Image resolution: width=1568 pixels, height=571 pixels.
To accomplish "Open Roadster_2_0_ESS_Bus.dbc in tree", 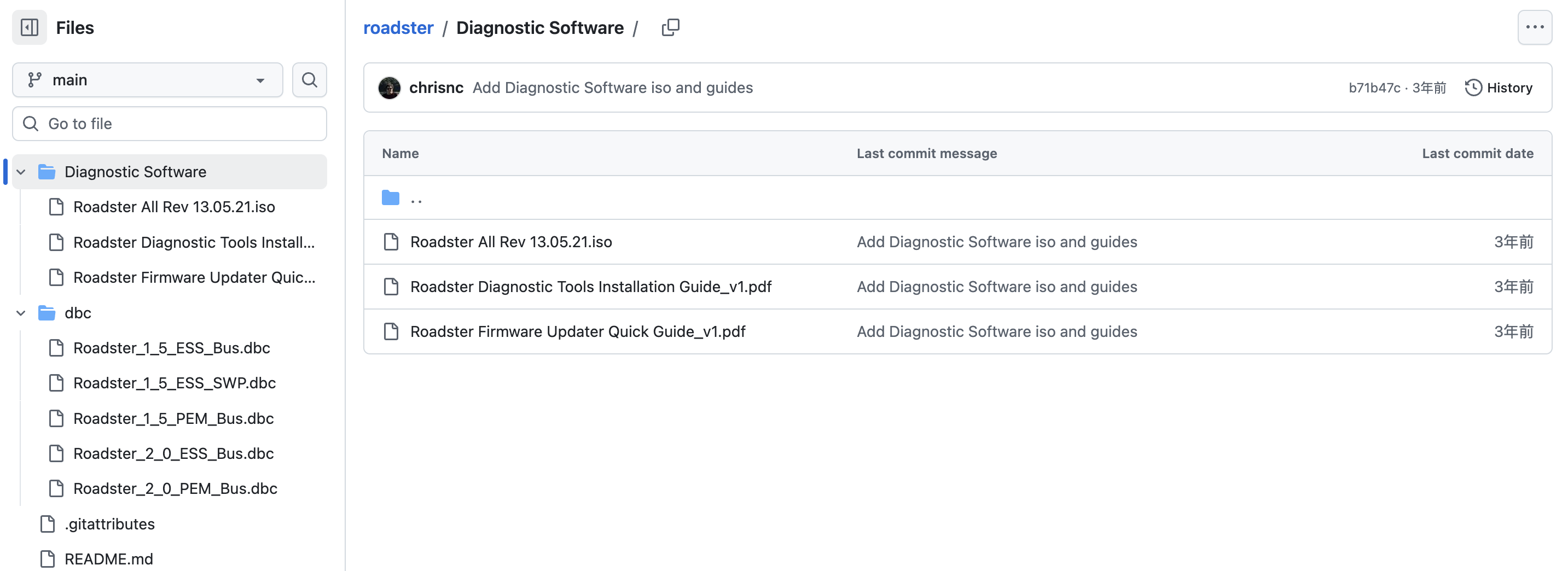I will click(x=174, y=453).
